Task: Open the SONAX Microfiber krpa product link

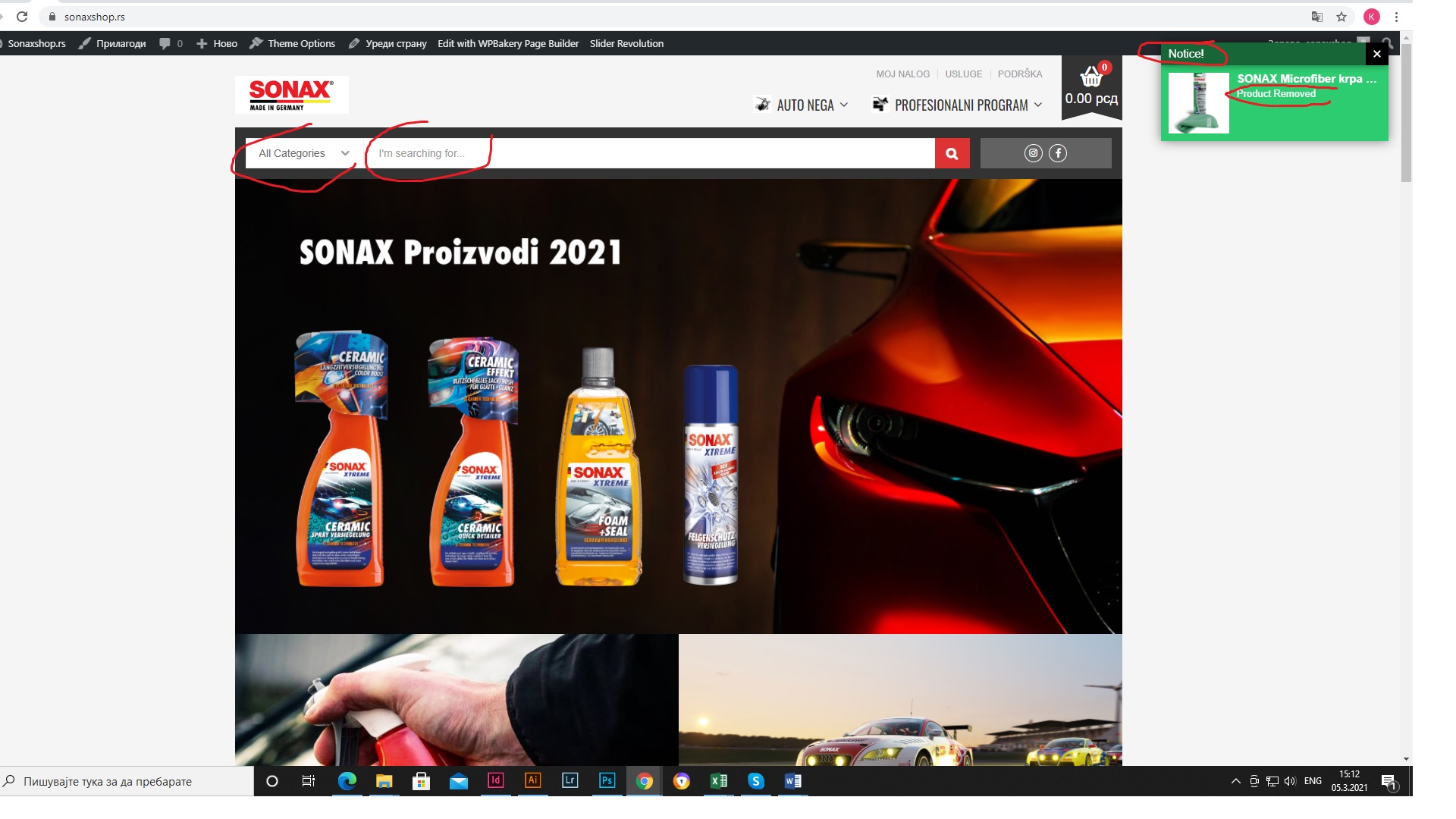Action: click(1307, 78)
